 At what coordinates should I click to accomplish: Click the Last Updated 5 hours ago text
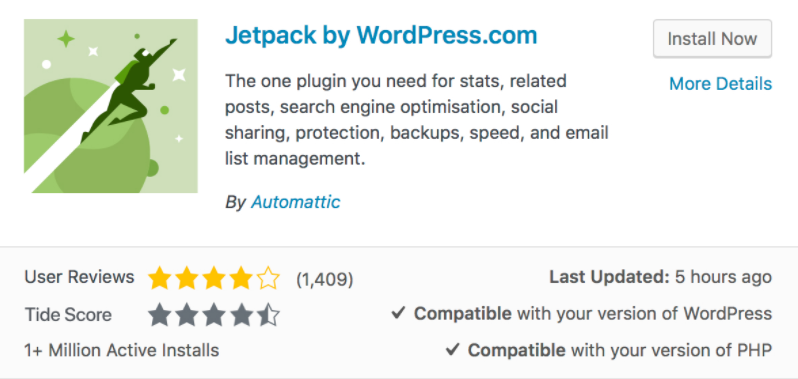tap(661, 277)
